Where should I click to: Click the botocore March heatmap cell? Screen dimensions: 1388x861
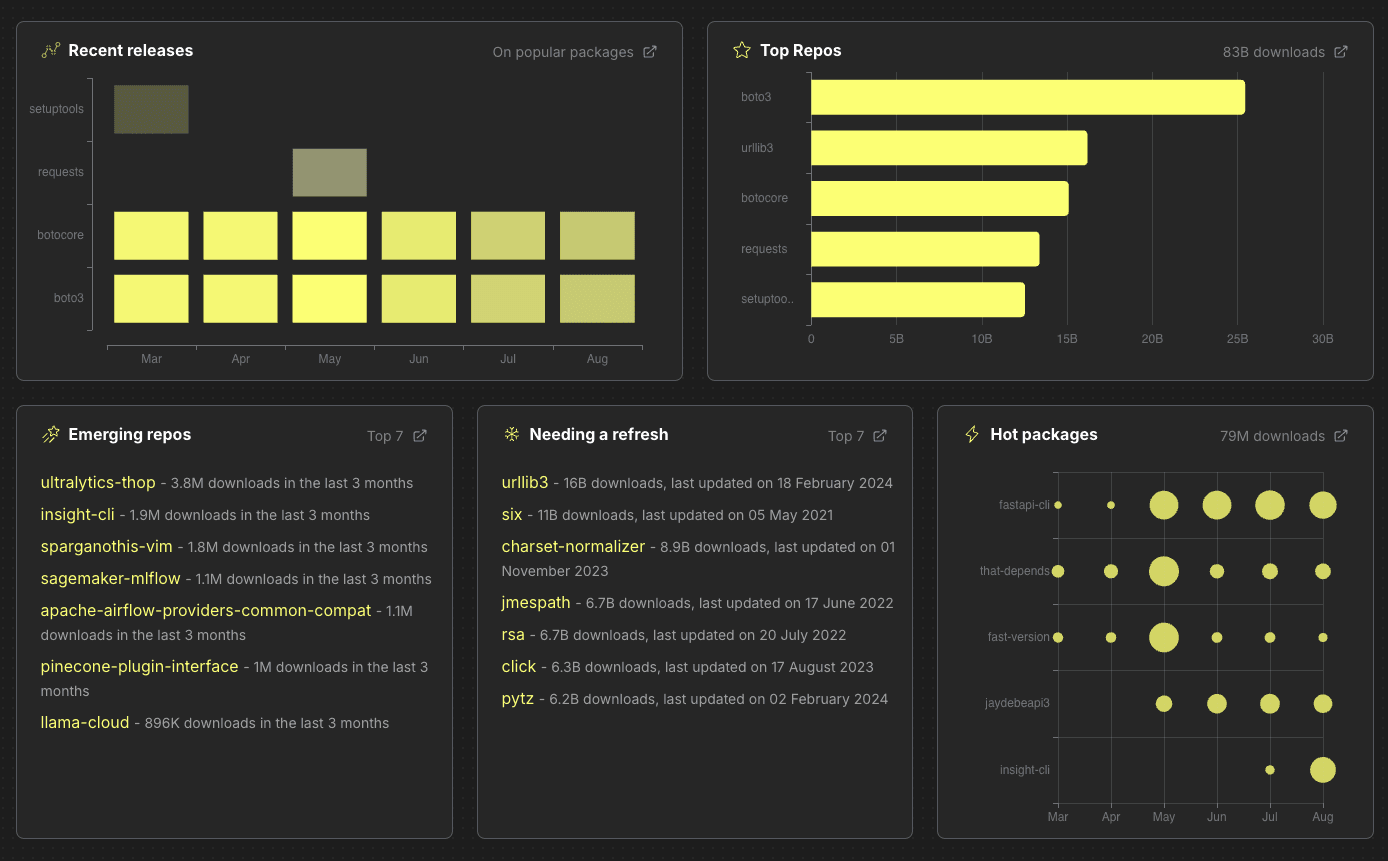coord(151,235)
